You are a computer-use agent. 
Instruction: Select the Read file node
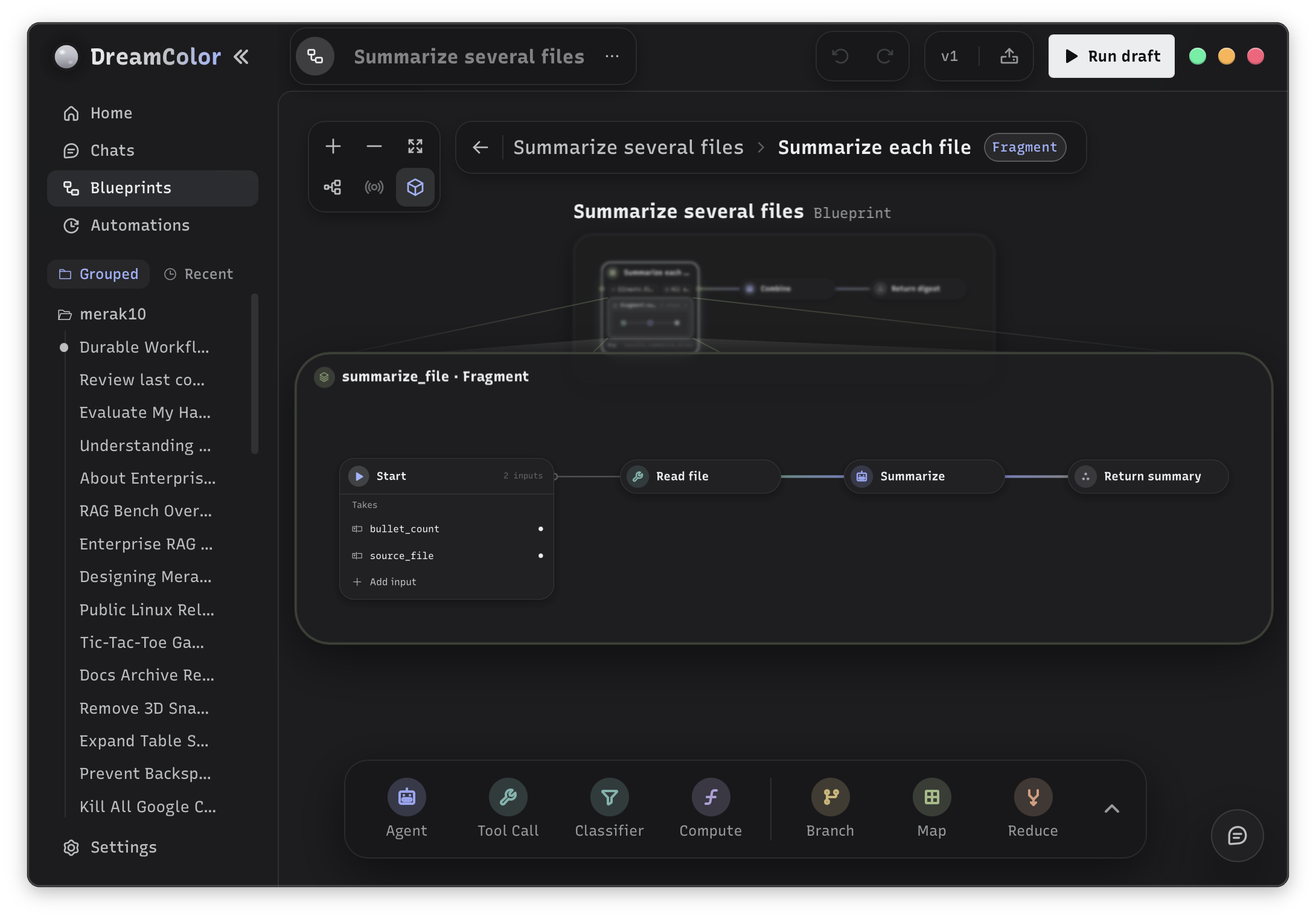pyautogui.click(x=700, y=476)
